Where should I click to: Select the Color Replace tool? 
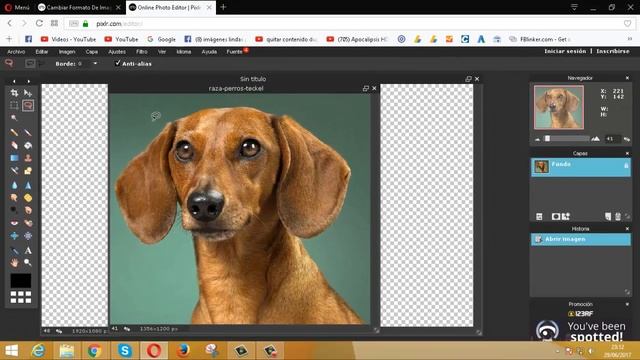[x=14, y=171]
